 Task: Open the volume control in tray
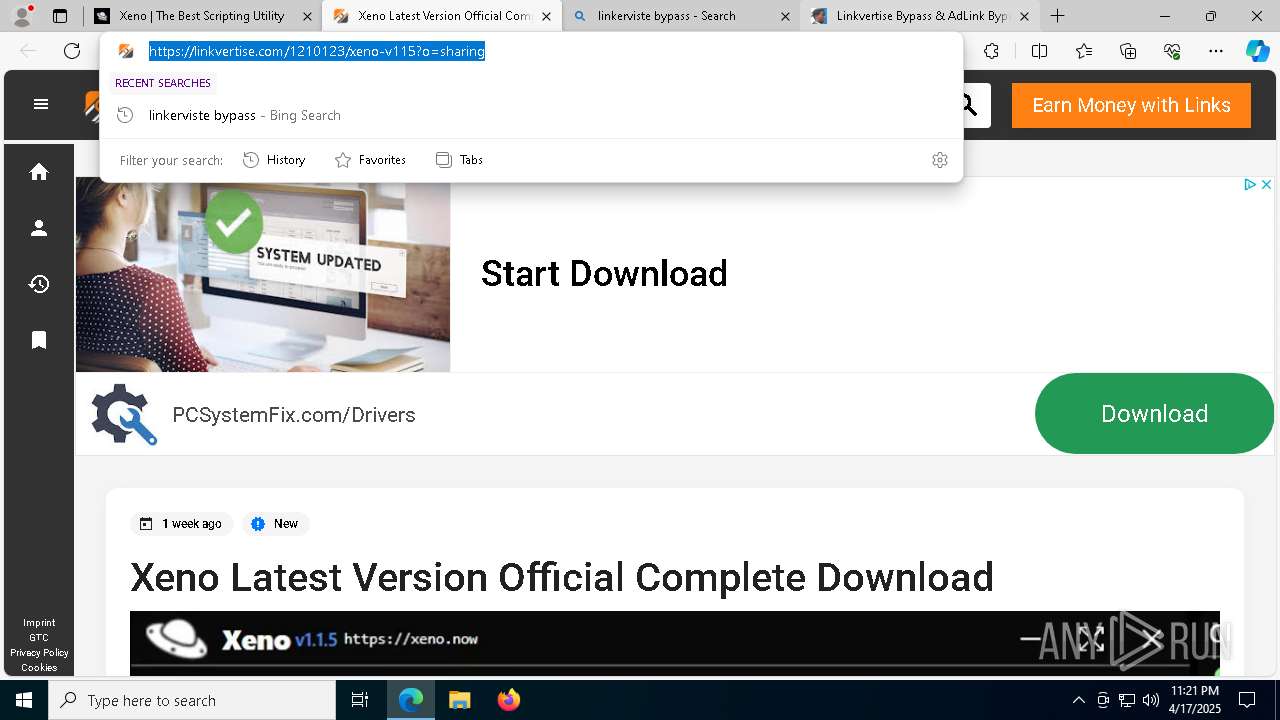point(1151,700)
